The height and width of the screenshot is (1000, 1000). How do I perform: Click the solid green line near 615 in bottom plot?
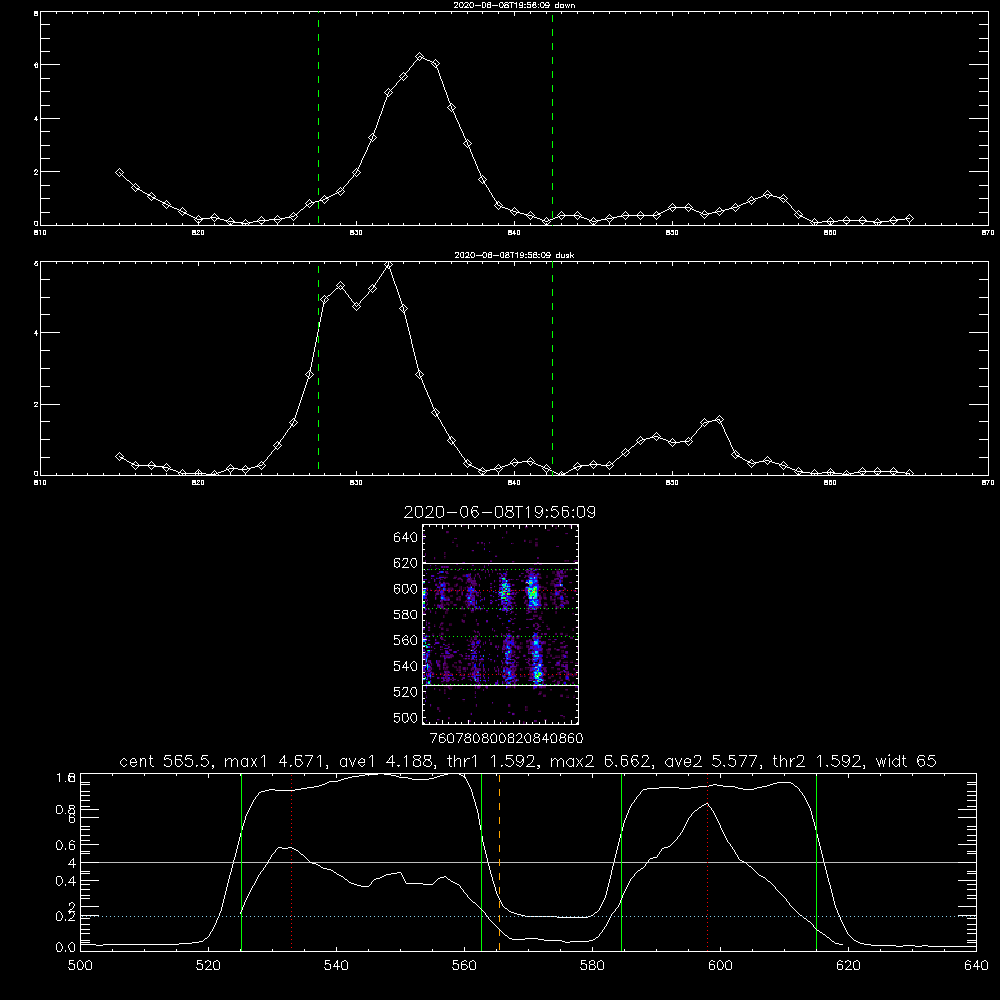coord(816,861)
